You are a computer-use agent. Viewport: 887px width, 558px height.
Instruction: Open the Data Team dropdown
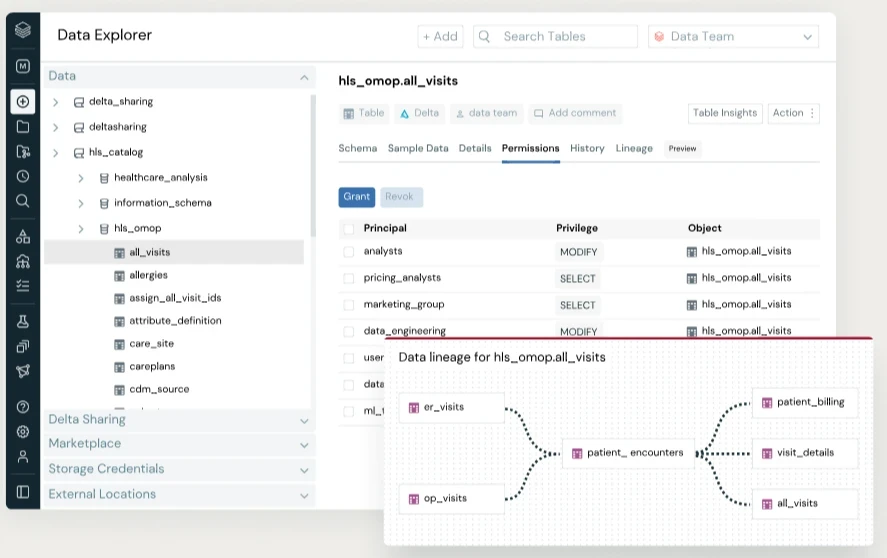pos(733,37)
